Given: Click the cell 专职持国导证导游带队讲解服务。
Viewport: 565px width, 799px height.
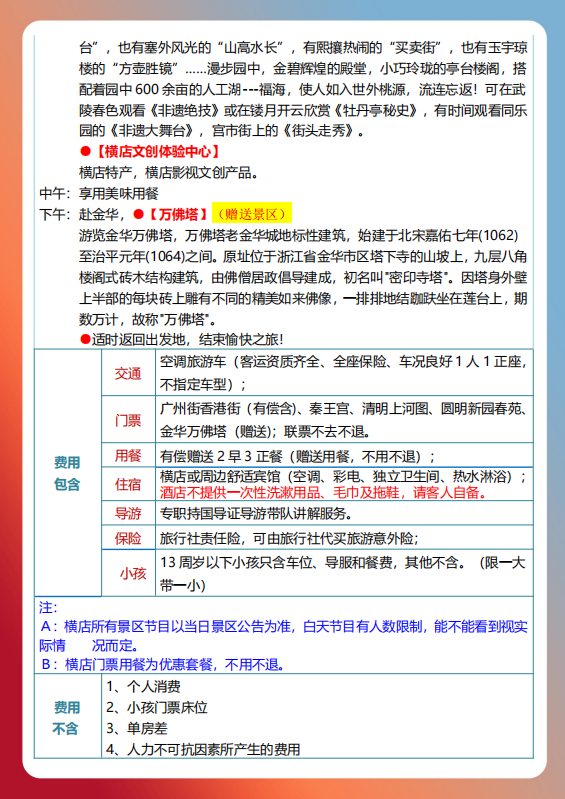Looking at the screenshot, I should click(x=344, y=513).
